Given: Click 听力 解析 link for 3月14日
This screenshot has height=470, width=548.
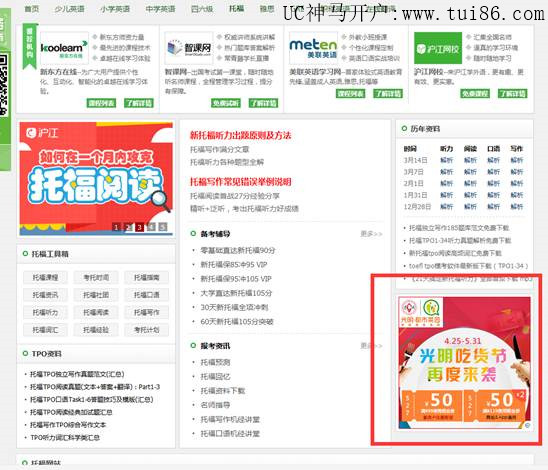Looking at the screenshot, I should [447, 160].
